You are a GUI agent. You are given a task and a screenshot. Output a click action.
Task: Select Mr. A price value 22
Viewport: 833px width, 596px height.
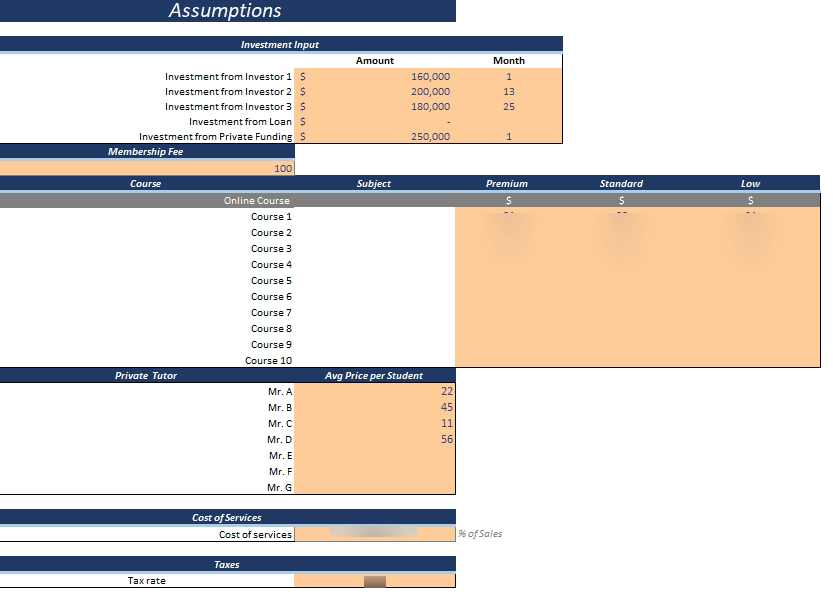pyautogui.click(x=447, y=391)
